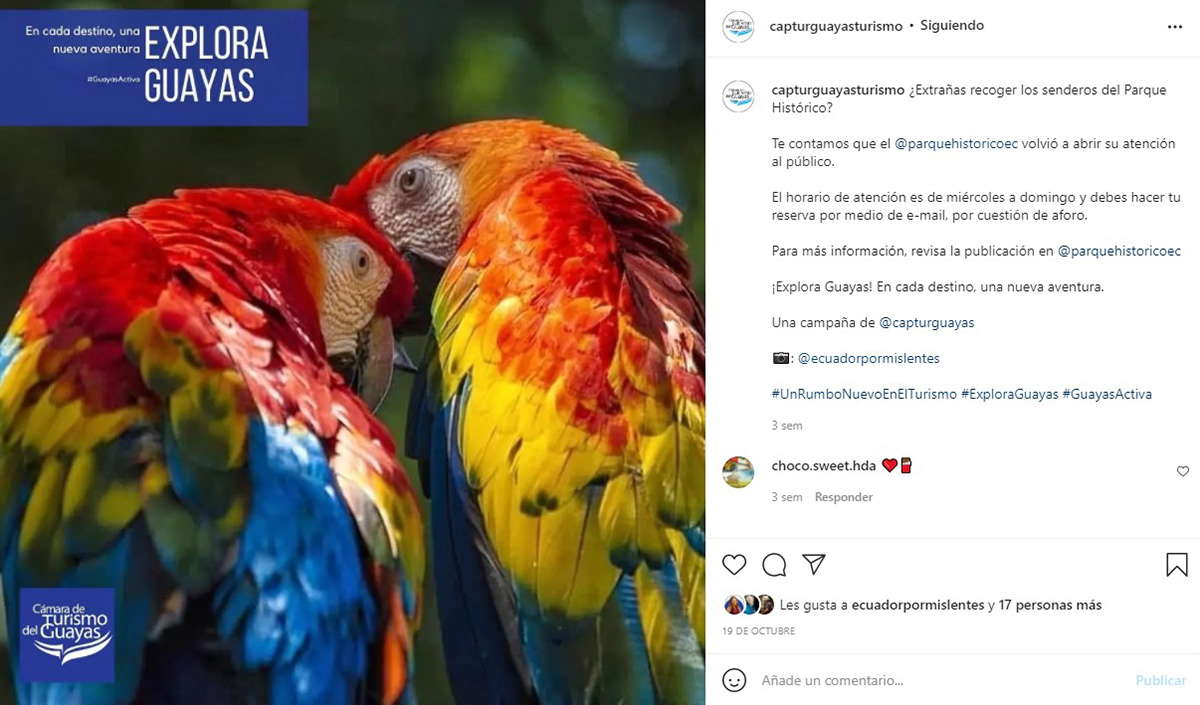Open the @parquehistoricoec mention in first paragraph
The image size is (1200, 705).
(956, 144)
